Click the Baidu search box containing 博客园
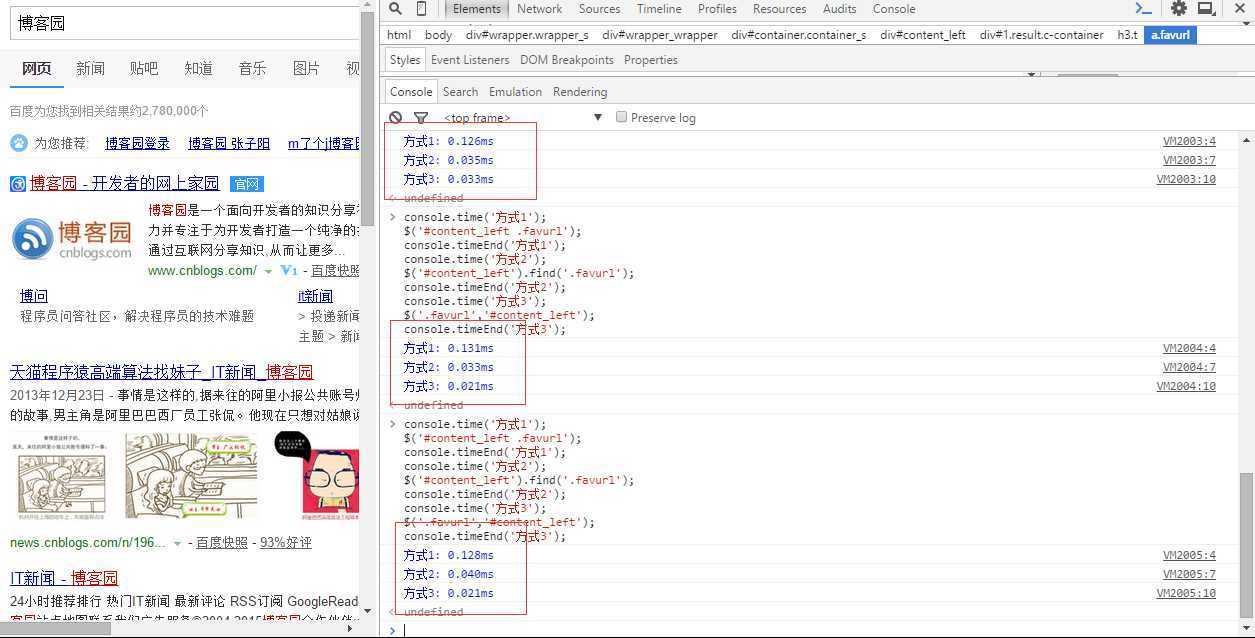Viewport: 1255px width, 638px height. click(185, 23)
